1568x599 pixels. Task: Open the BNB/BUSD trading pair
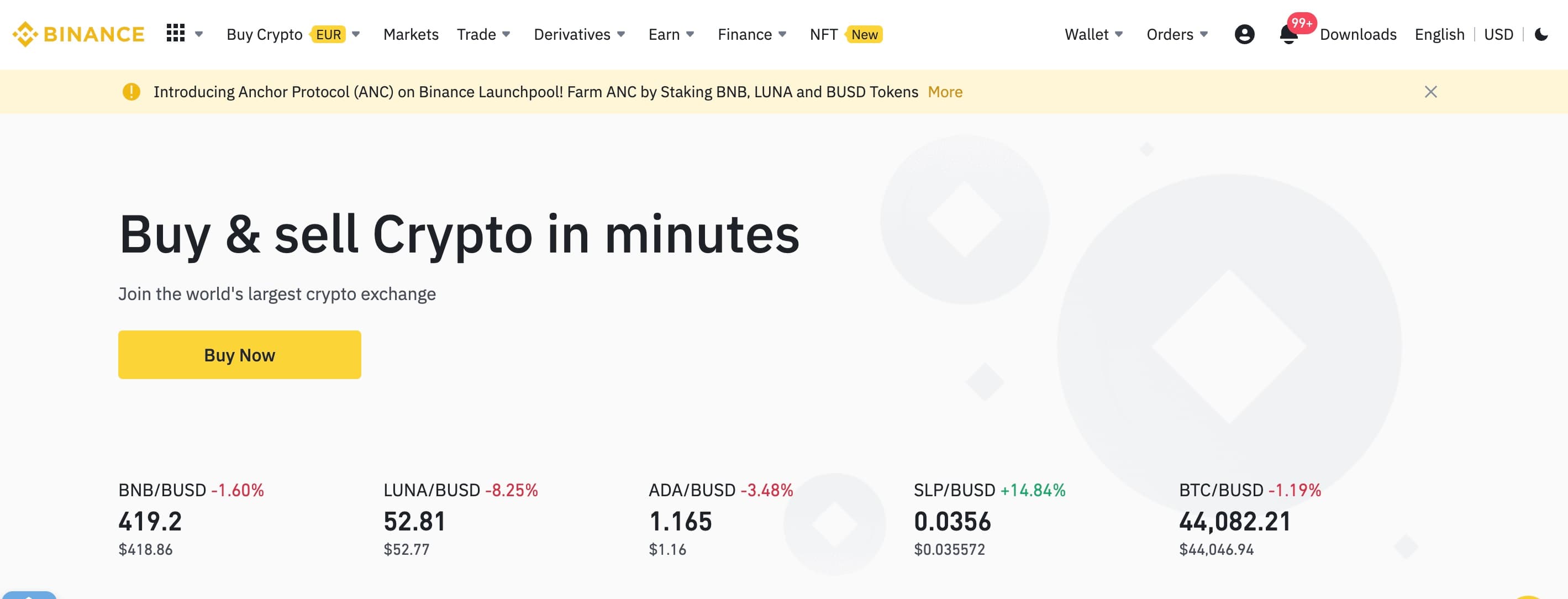(x=162, y=490)
